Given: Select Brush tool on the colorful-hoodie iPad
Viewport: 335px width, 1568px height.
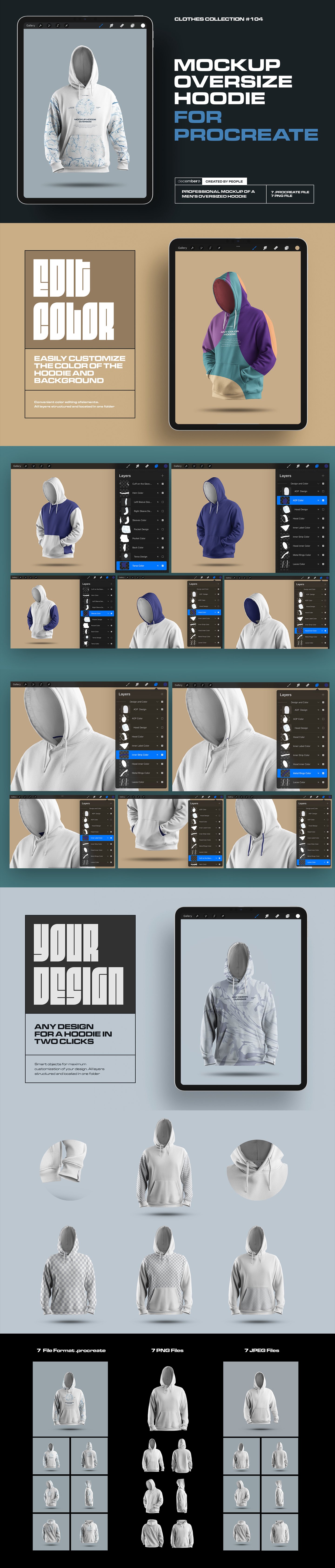Looking at the screenshot, I should (x=255, y=248).
